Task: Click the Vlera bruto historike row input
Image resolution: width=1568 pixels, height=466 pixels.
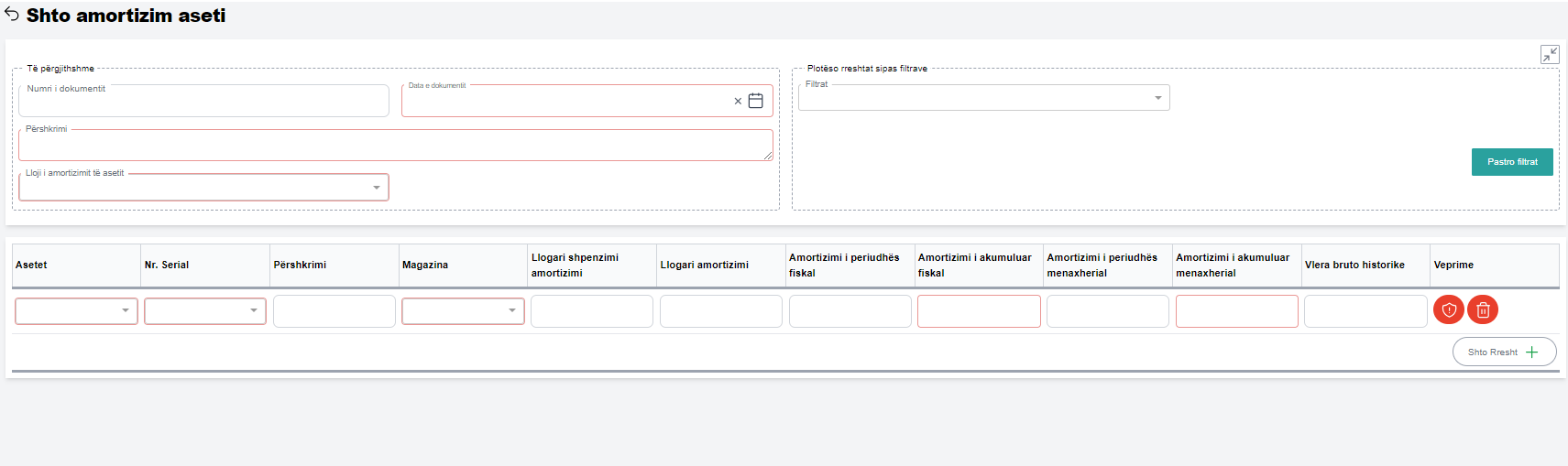Action: click(x=1365, y=311)
